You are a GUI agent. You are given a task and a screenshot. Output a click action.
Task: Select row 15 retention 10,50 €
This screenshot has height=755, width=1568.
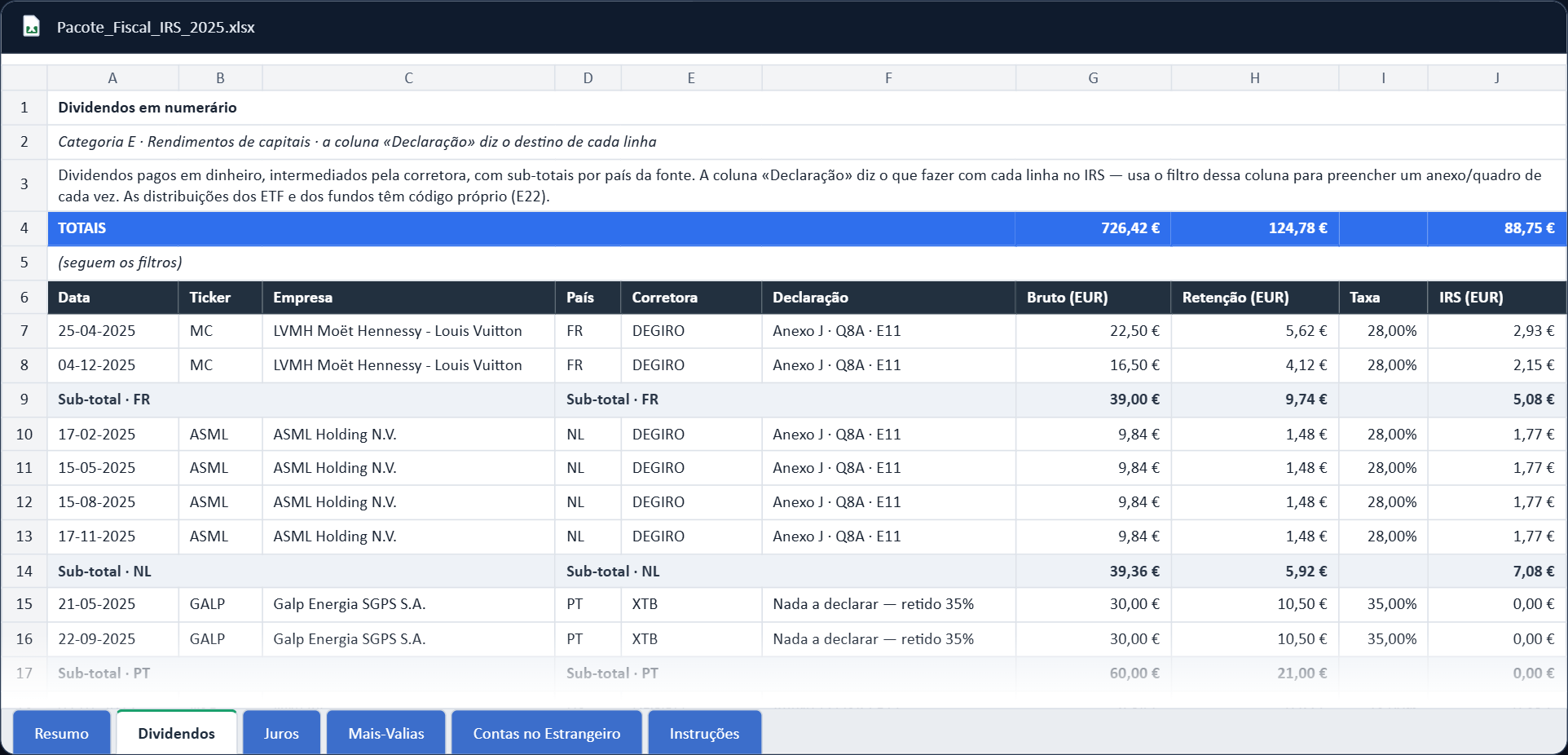(1255, 604)
